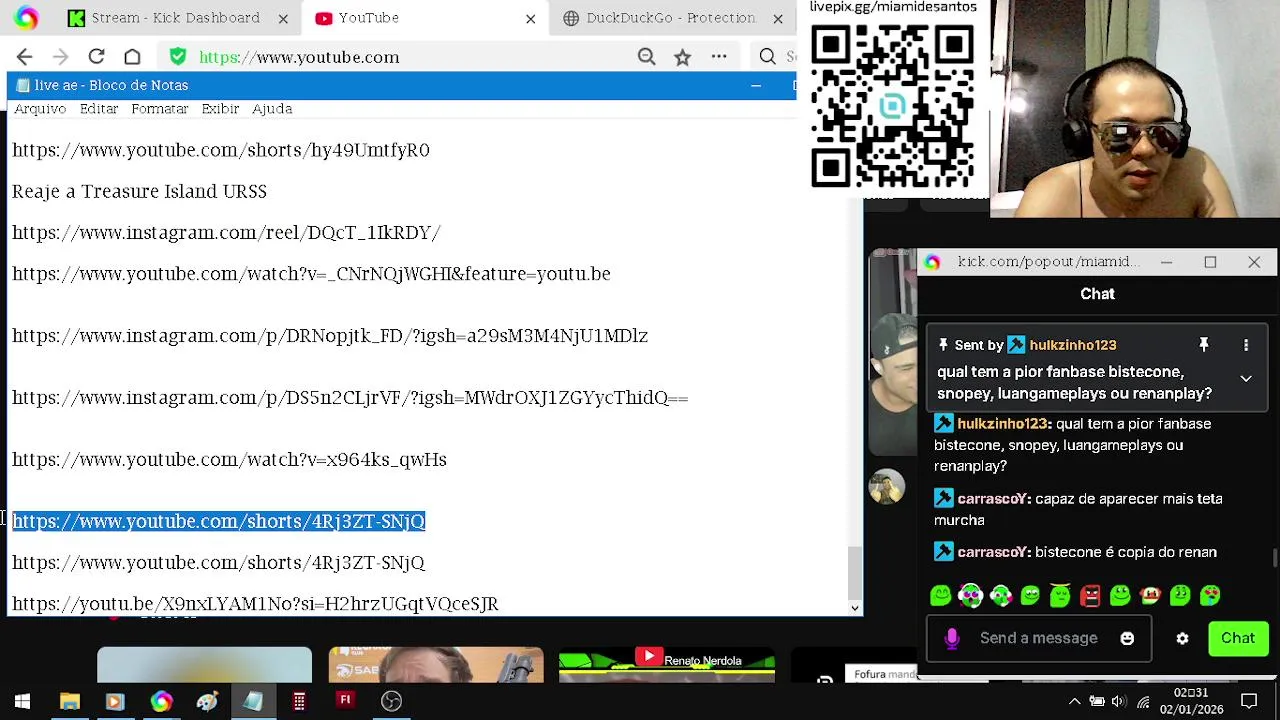This screenshot has width=1280, height=720.
Task: Open OBS Studio from taskbar
Action: click(391, 701)
